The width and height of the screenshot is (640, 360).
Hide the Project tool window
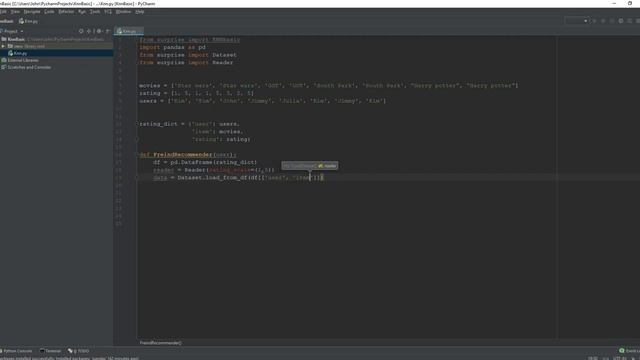(x=108, y=31)
